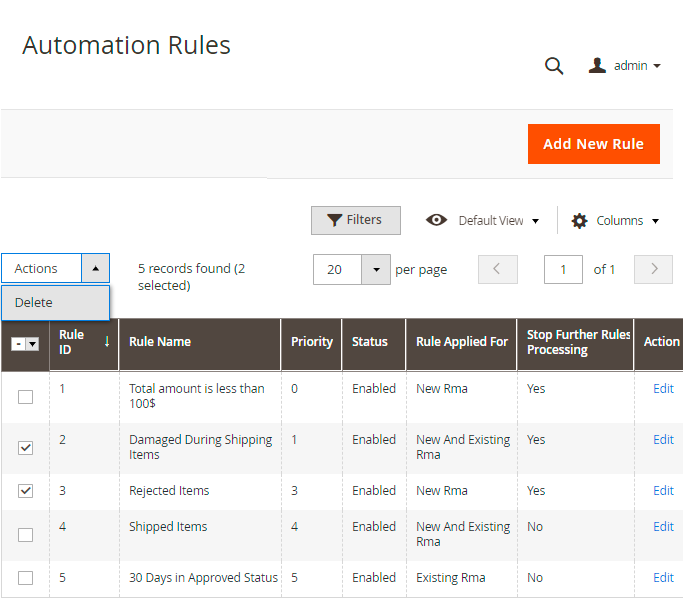Open the admin user account menu
This screenshot has height=605, width=683.
(625, 66)
